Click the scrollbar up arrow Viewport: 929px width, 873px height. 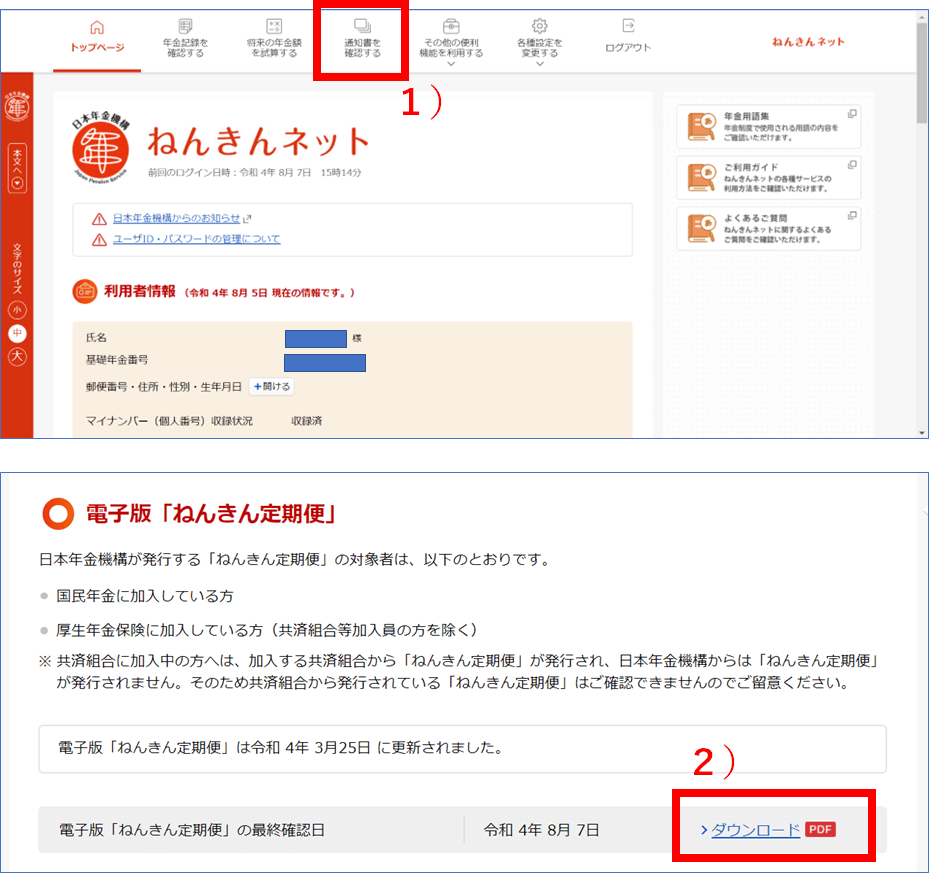pyautogui.click(x=922, y=17)
